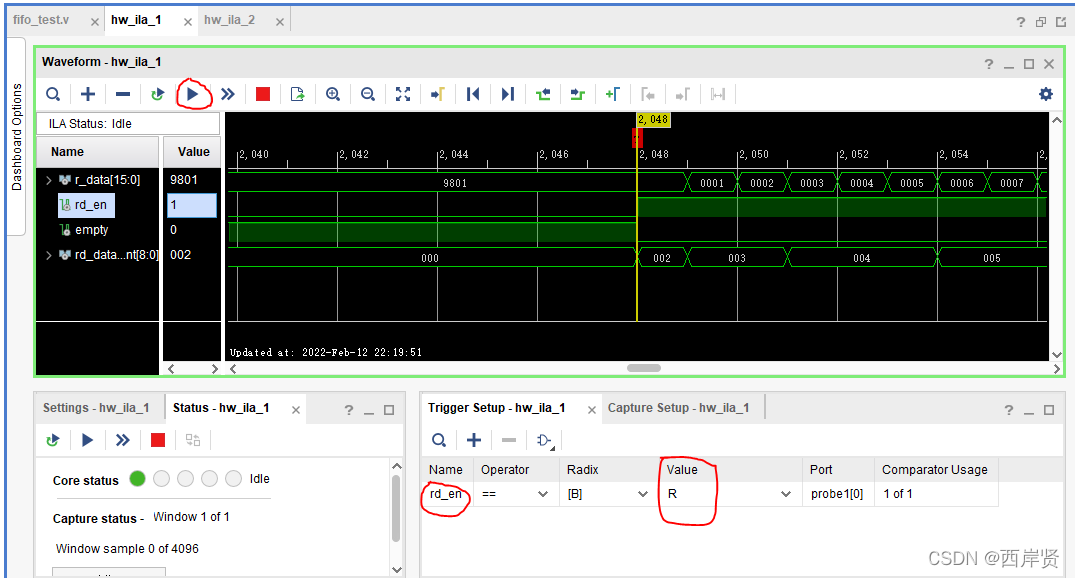
Task: Run trigger immediate in the Status panel
Action: 123,440
